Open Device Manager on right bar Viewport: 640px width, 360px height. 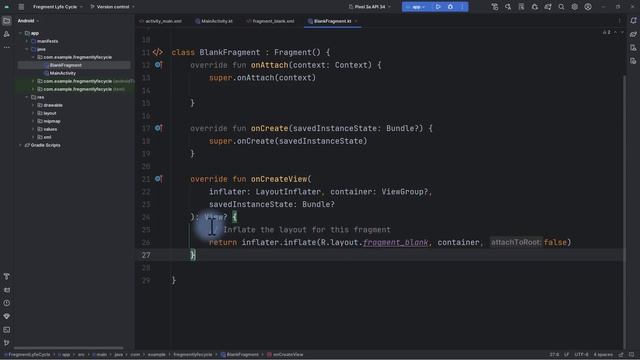click(633, 48)
